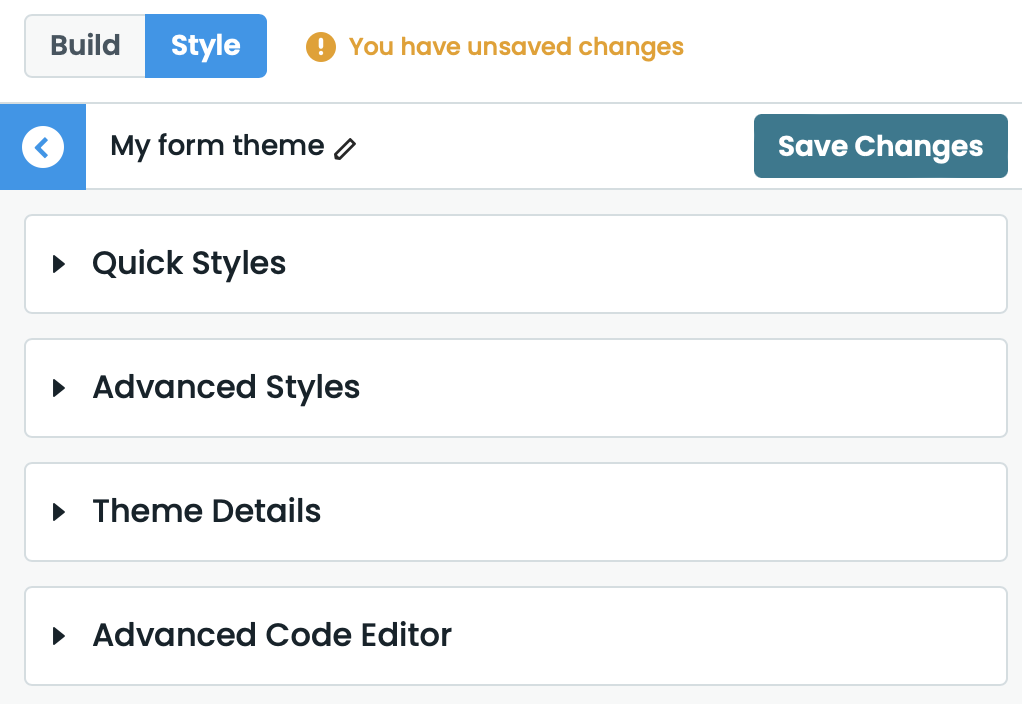Open the Quick Styles section label
This screenshot has width=1022, height=704.
(x=189, y=264)
